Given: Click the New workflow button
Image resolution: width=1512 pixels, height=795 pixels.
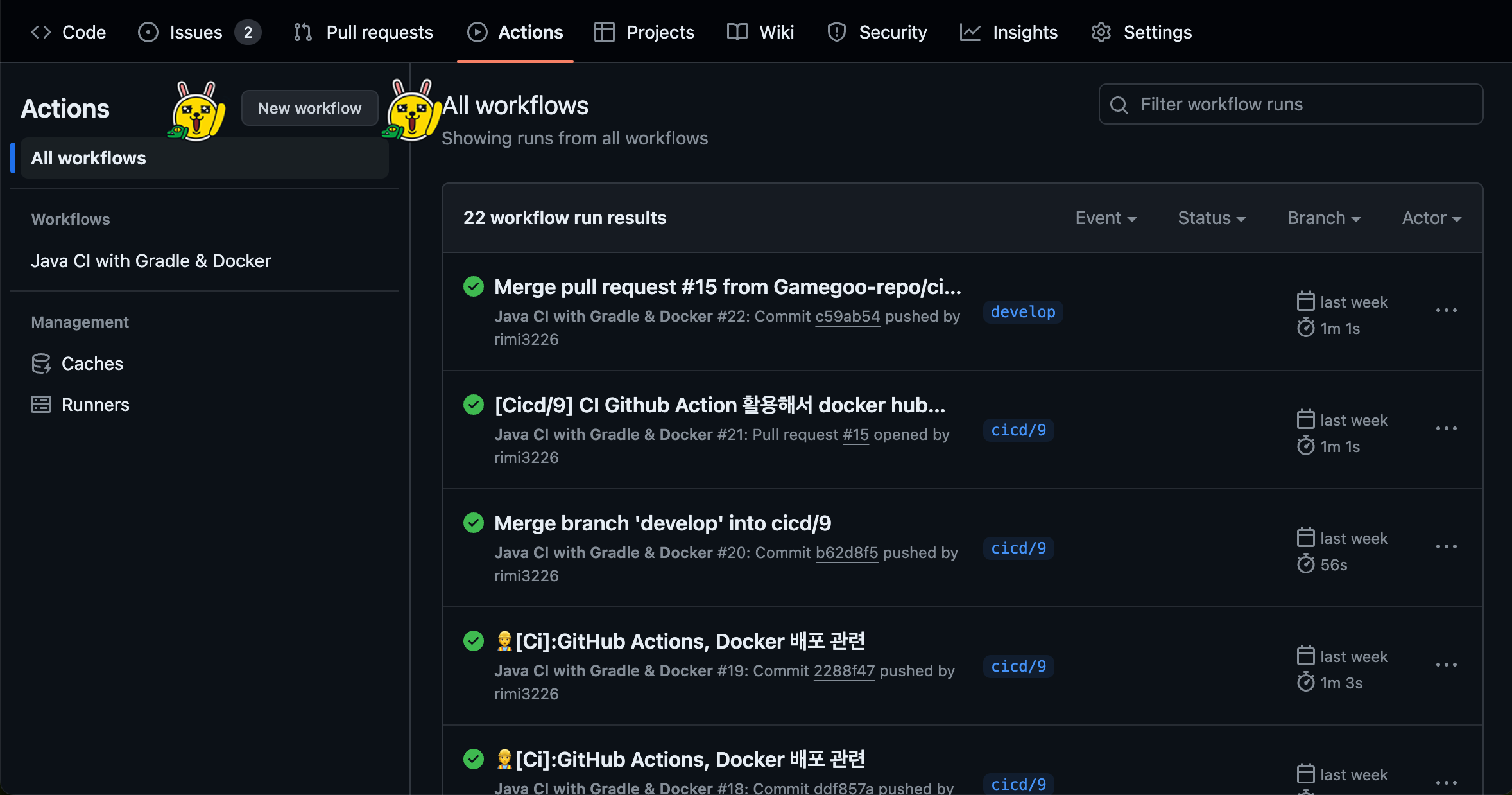Looking at the screenshot, I should coord(309,108).
